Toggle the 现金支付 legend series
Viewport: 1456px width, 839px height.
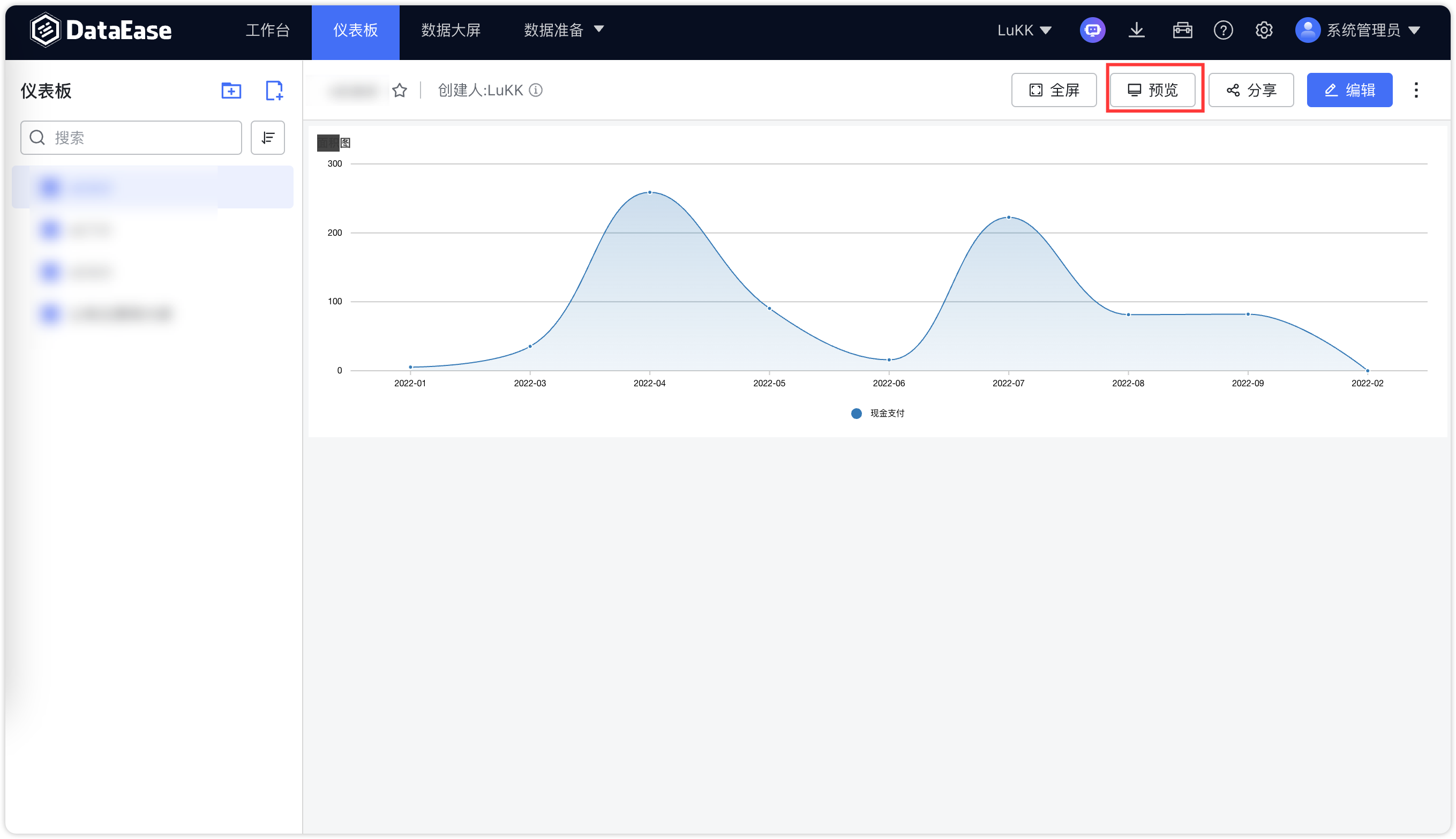tap(877, 413)
